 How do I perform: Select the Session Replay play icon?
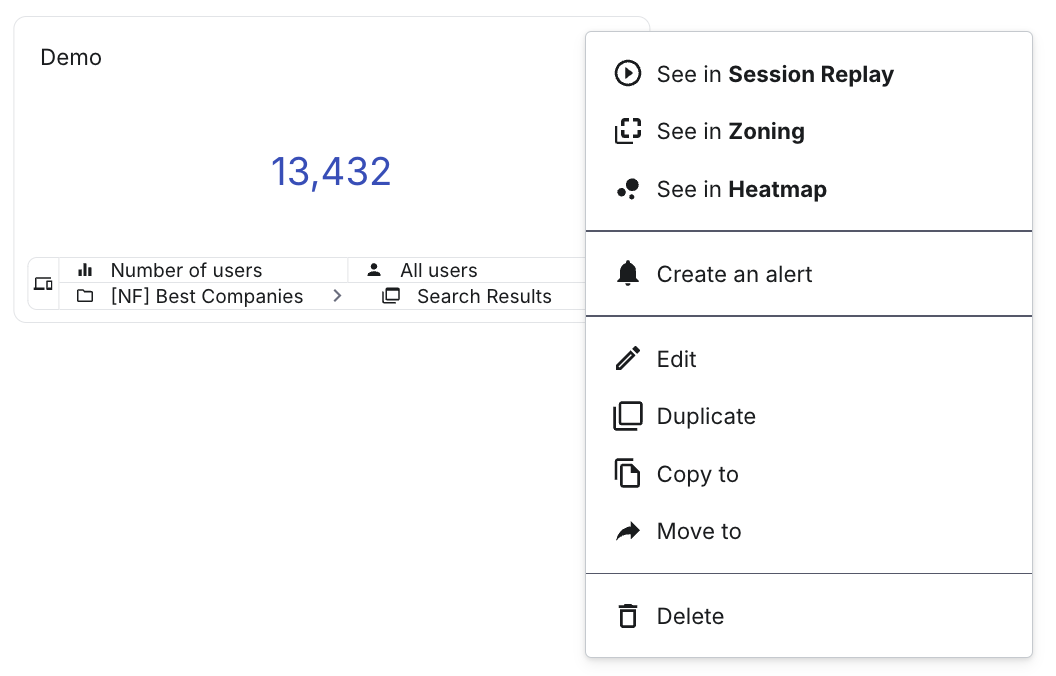[628, 73]
